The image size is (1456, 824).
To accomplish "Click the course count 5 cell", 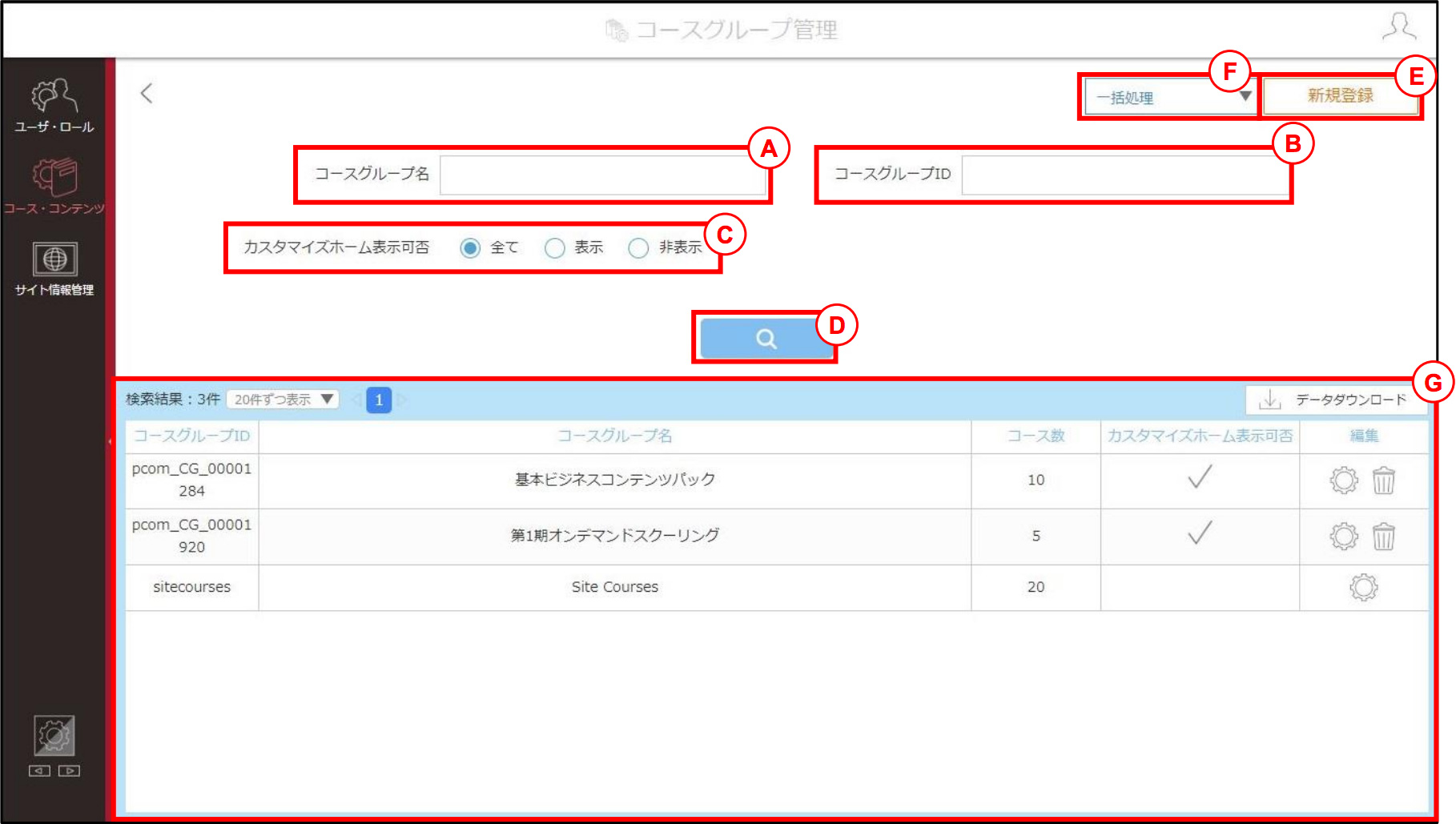I will 1036,536.
